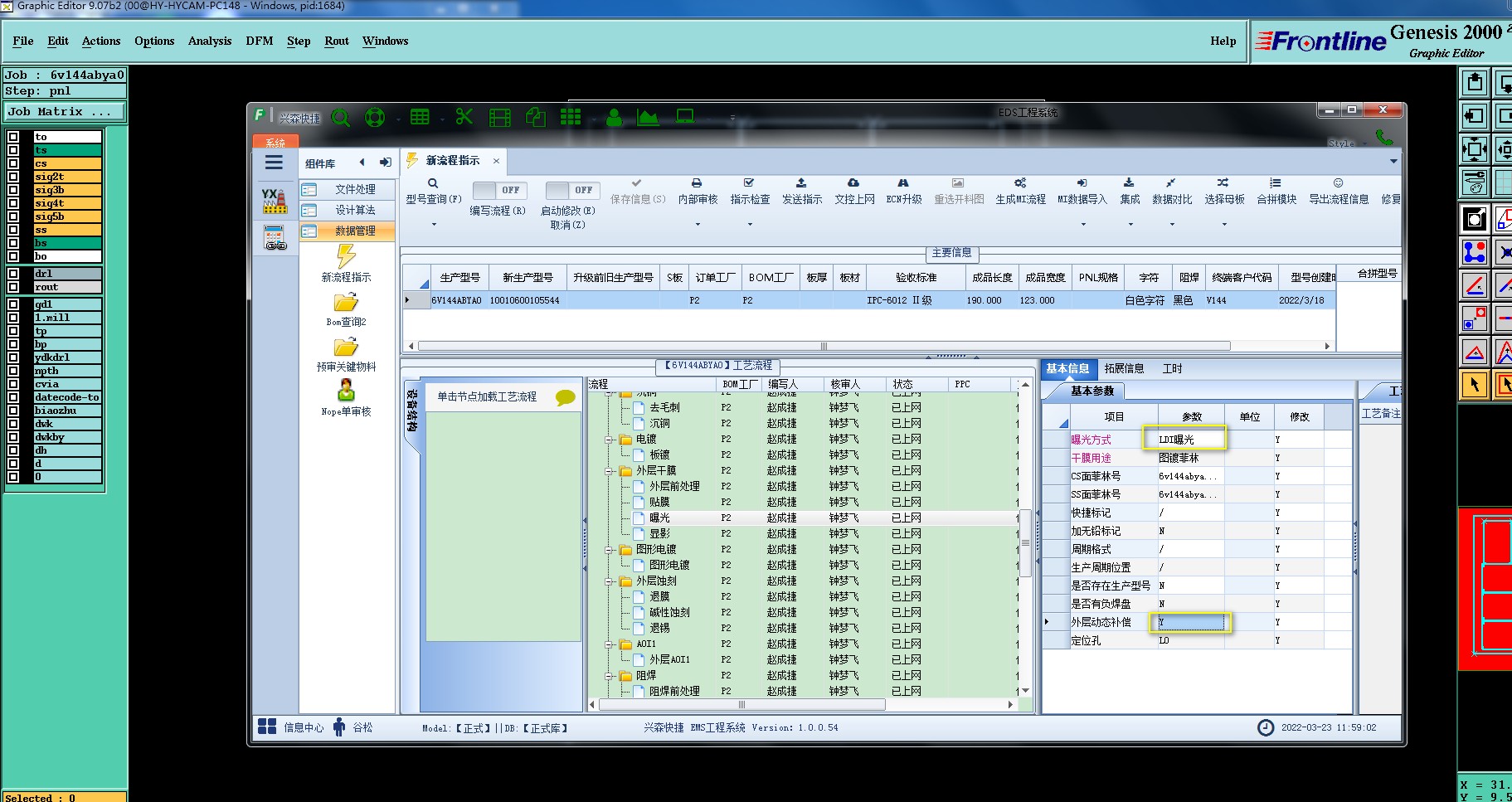Toggle the 'biaozhu' layer checkbox
The width and height of the screenshot is (1512, 802).
(x=13, y=411)
